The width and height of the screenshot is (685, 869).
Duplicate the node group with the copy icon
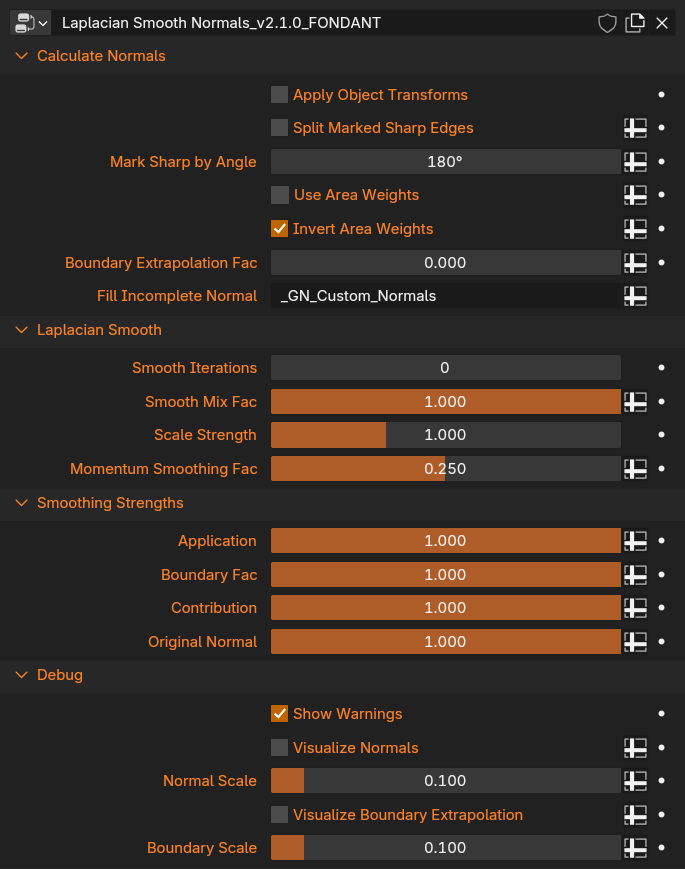[635, 23]
